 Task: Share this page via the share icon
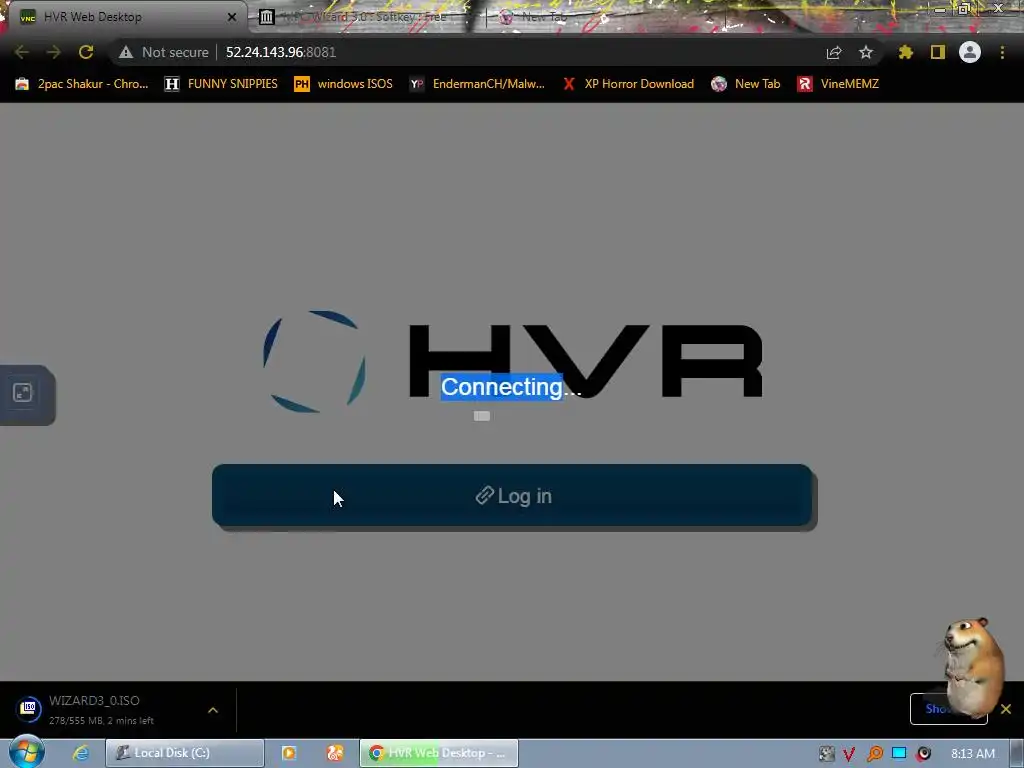(x=834, y=52)
